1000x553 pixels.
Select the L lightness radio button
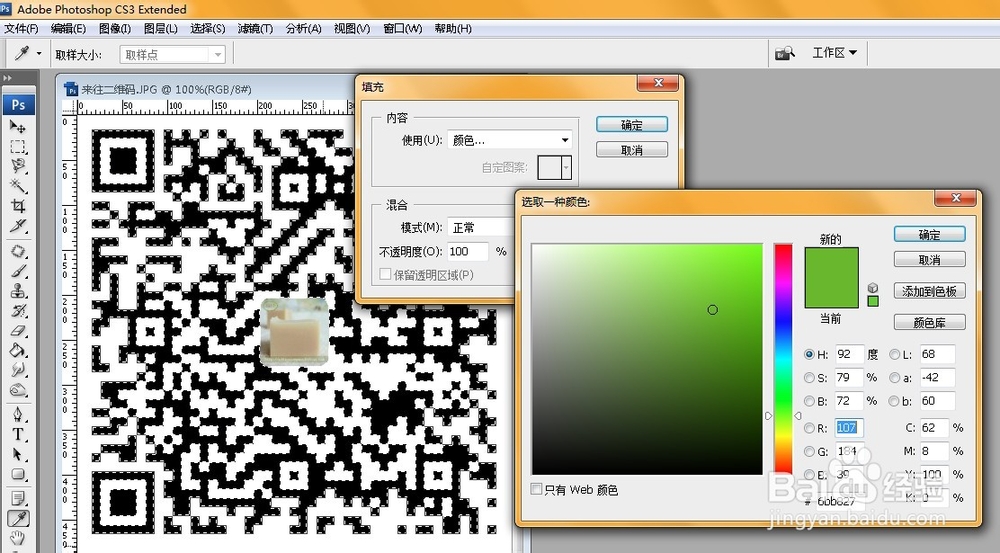point(895,354)
